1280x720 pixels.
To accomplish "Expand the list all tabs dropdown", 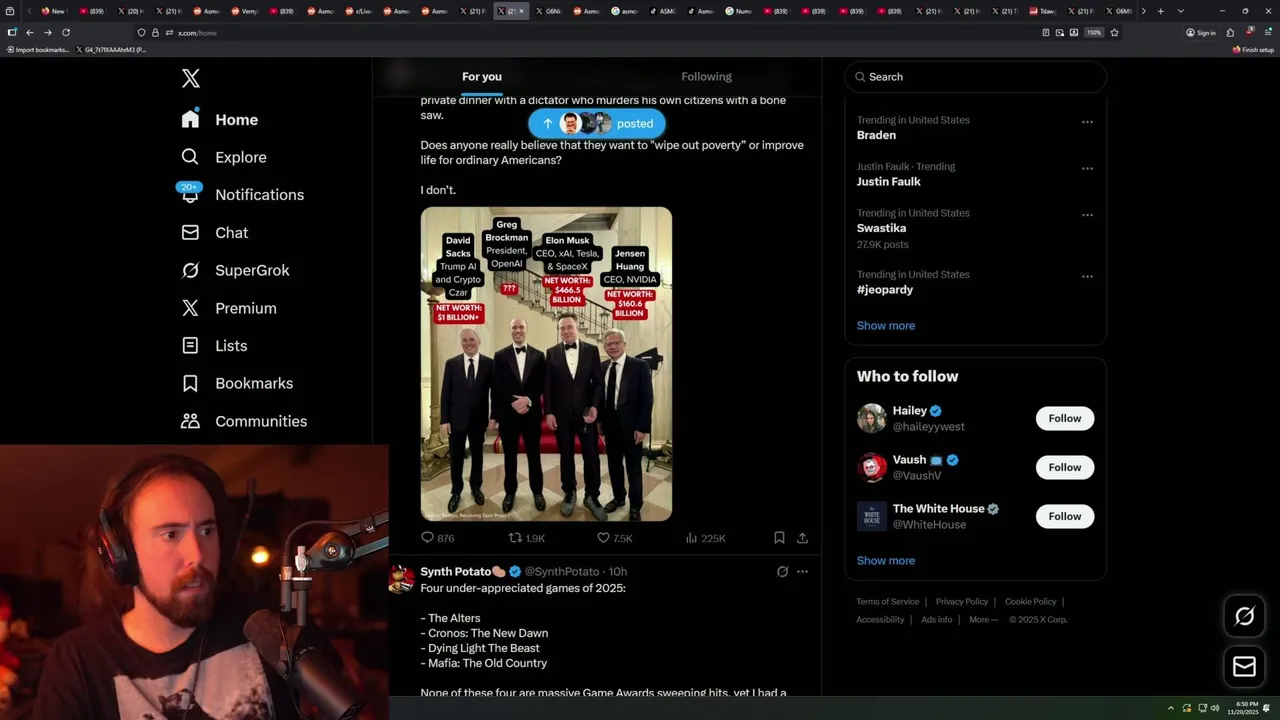I will (1181, 11).
